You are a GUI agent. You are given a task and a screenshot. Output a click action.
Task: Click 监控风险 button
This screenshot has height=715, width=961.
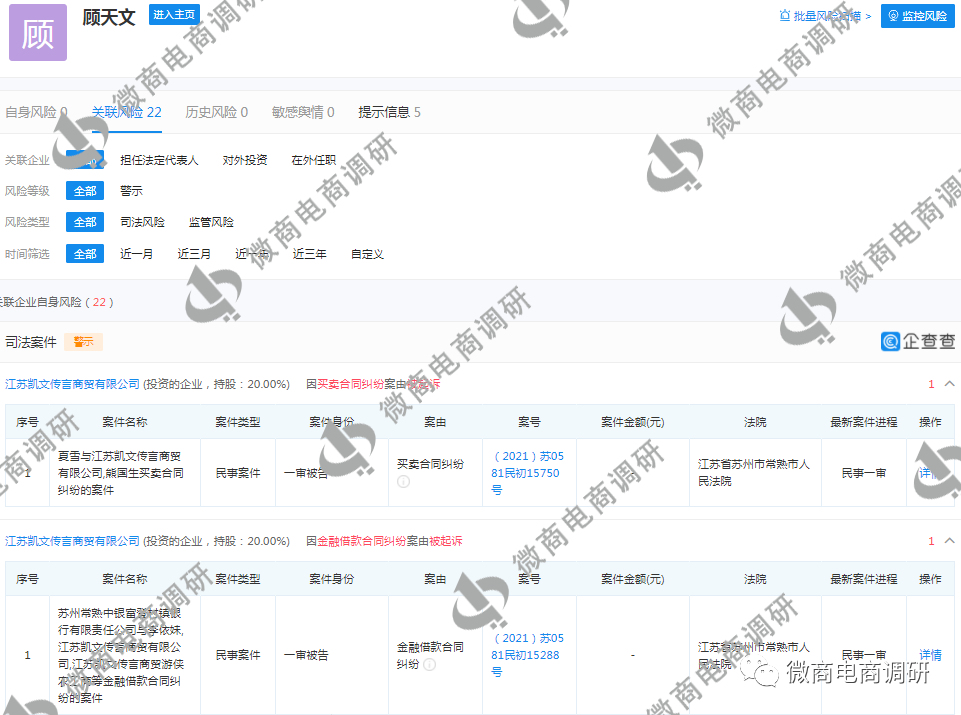pyautogui.click(x=917, y=16)
